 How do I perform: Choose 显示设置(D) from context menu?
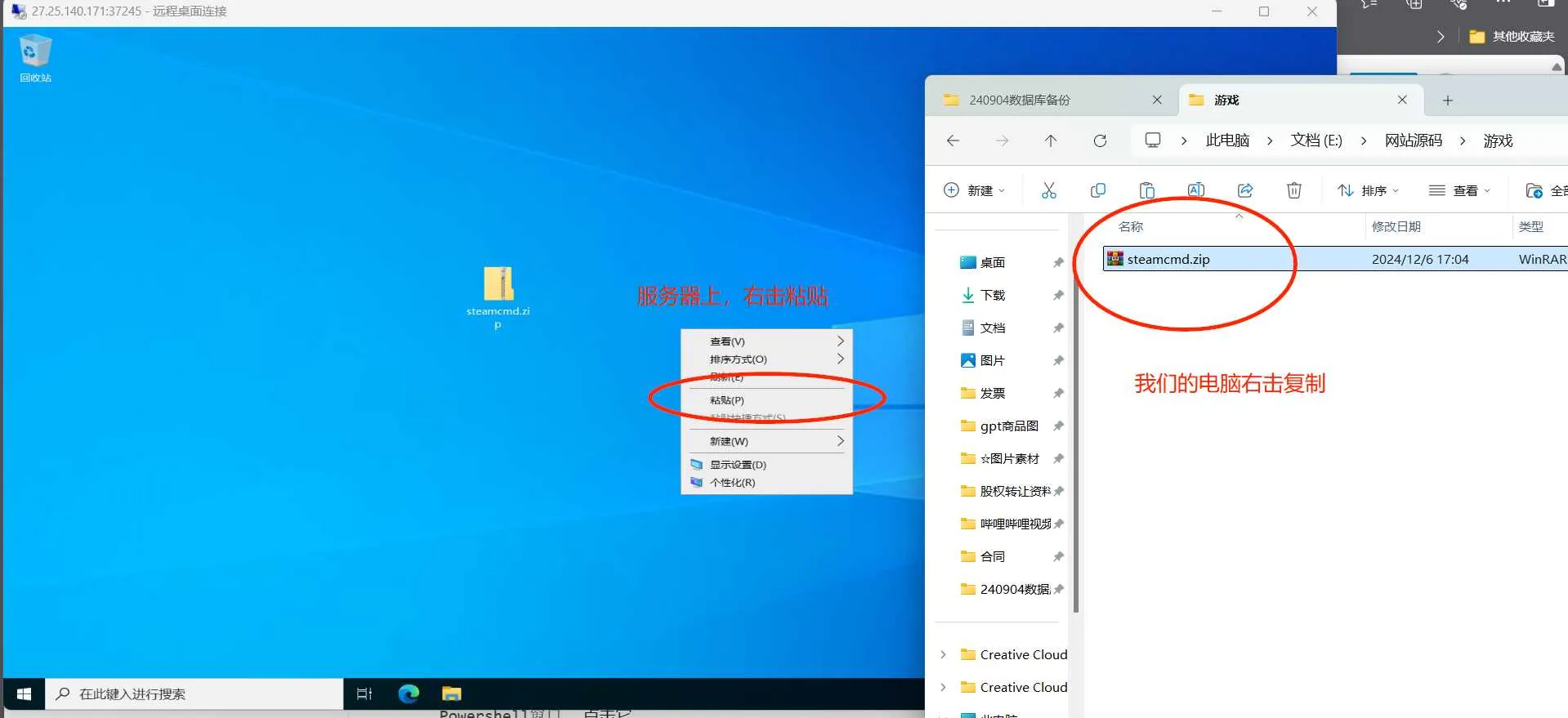point(766,464)
